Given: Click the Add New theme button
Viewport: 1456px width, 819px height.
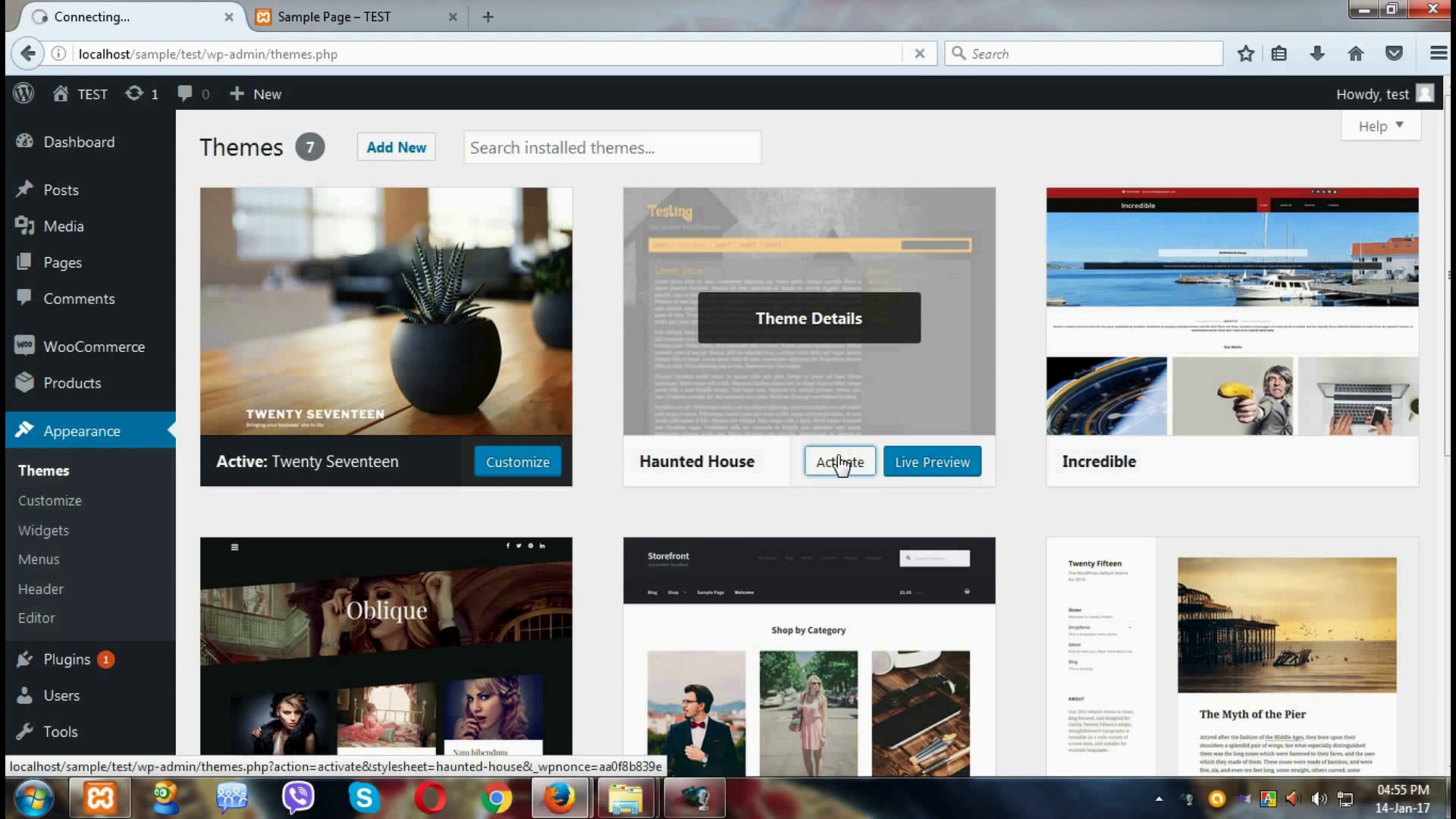Looking at the screenshot, I should (x=396, y=147).
